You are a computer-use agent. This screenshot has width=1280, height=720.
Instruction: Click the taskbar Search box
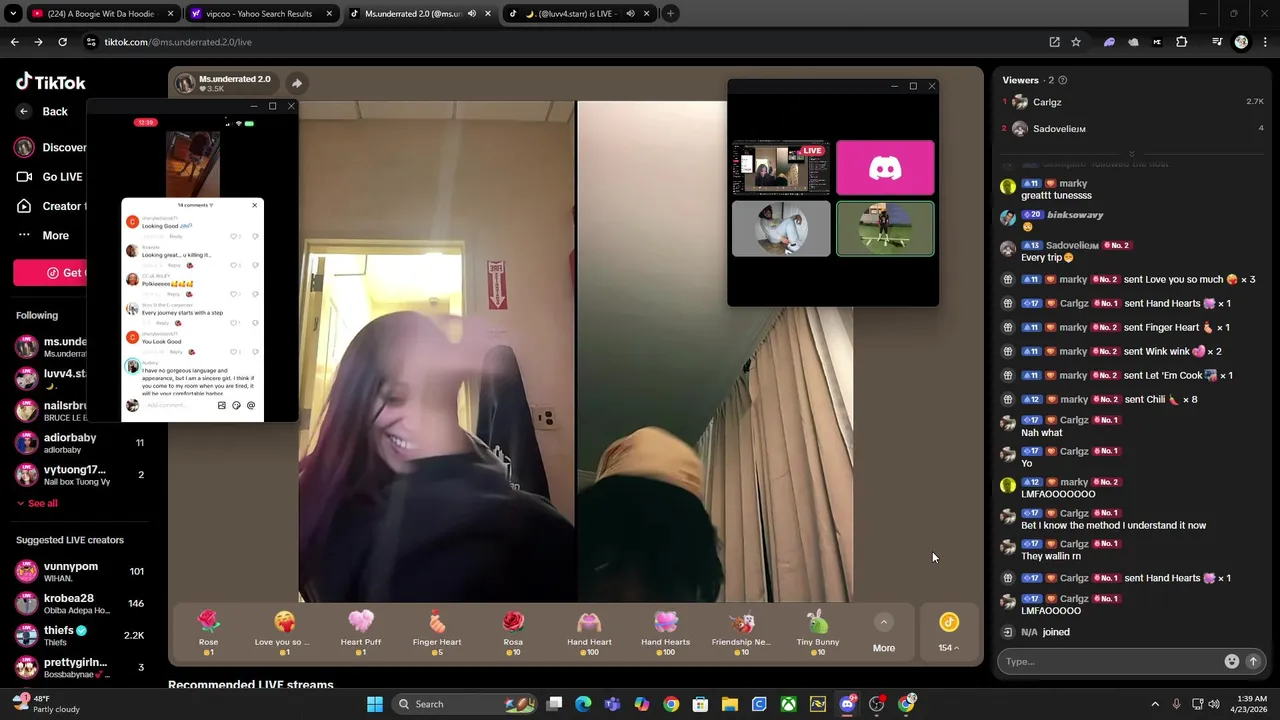coord(465,704)
